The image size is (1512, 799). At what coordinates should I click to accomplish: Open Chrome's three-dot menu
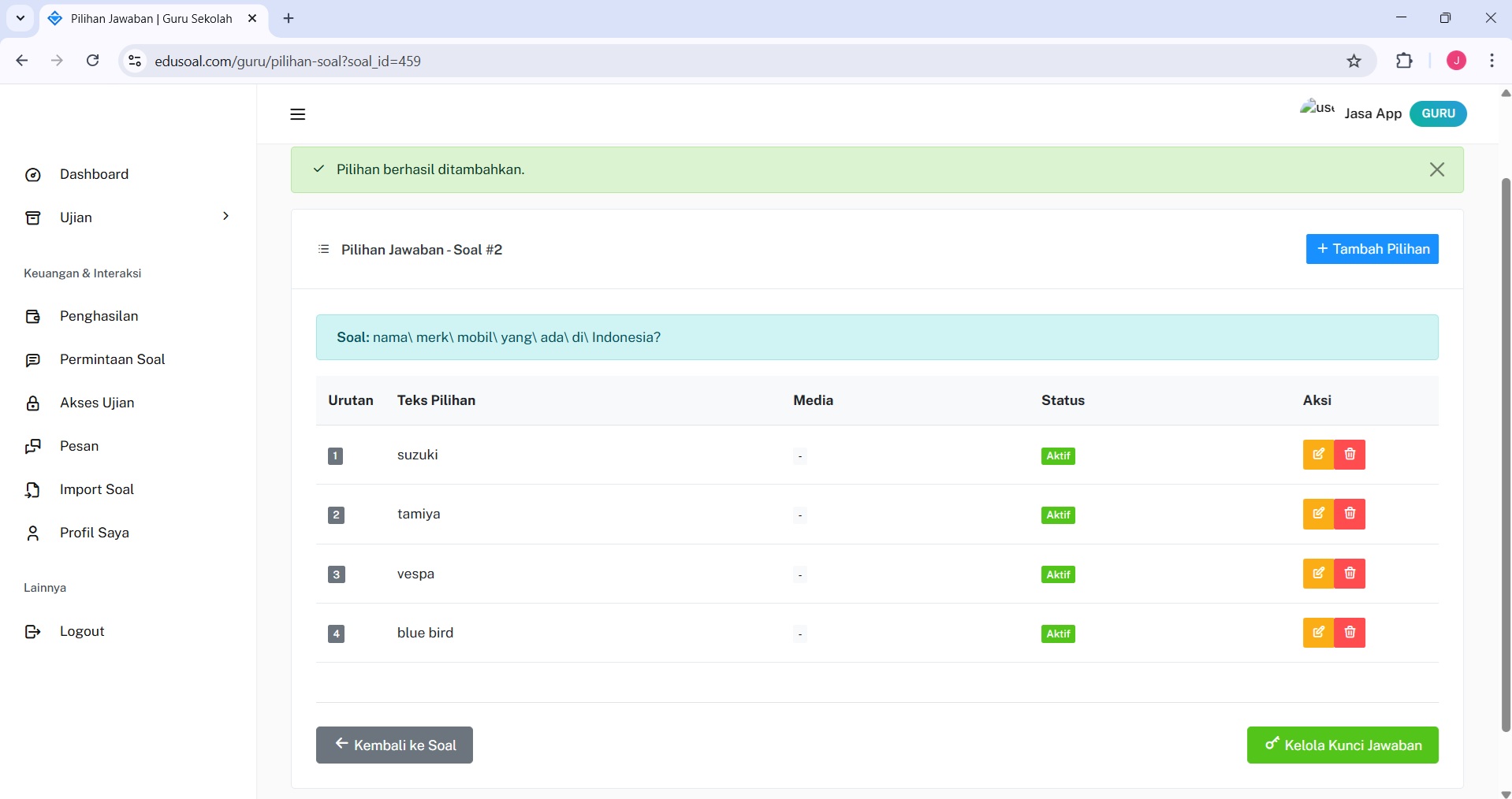click(x=1492, y=61)
